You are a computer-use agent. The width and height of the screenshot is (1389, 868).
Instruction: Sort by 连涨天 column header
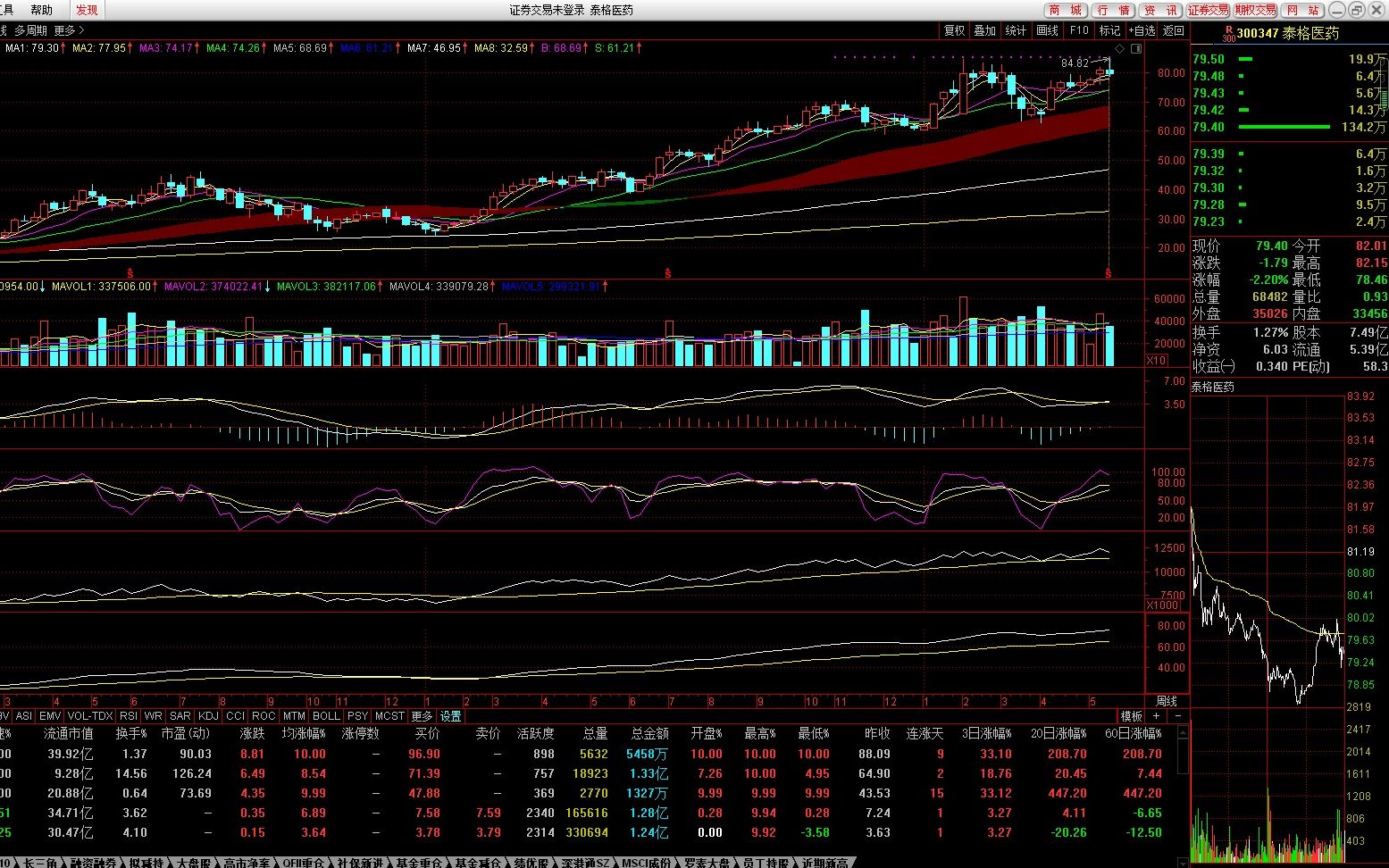coord(925,733)
